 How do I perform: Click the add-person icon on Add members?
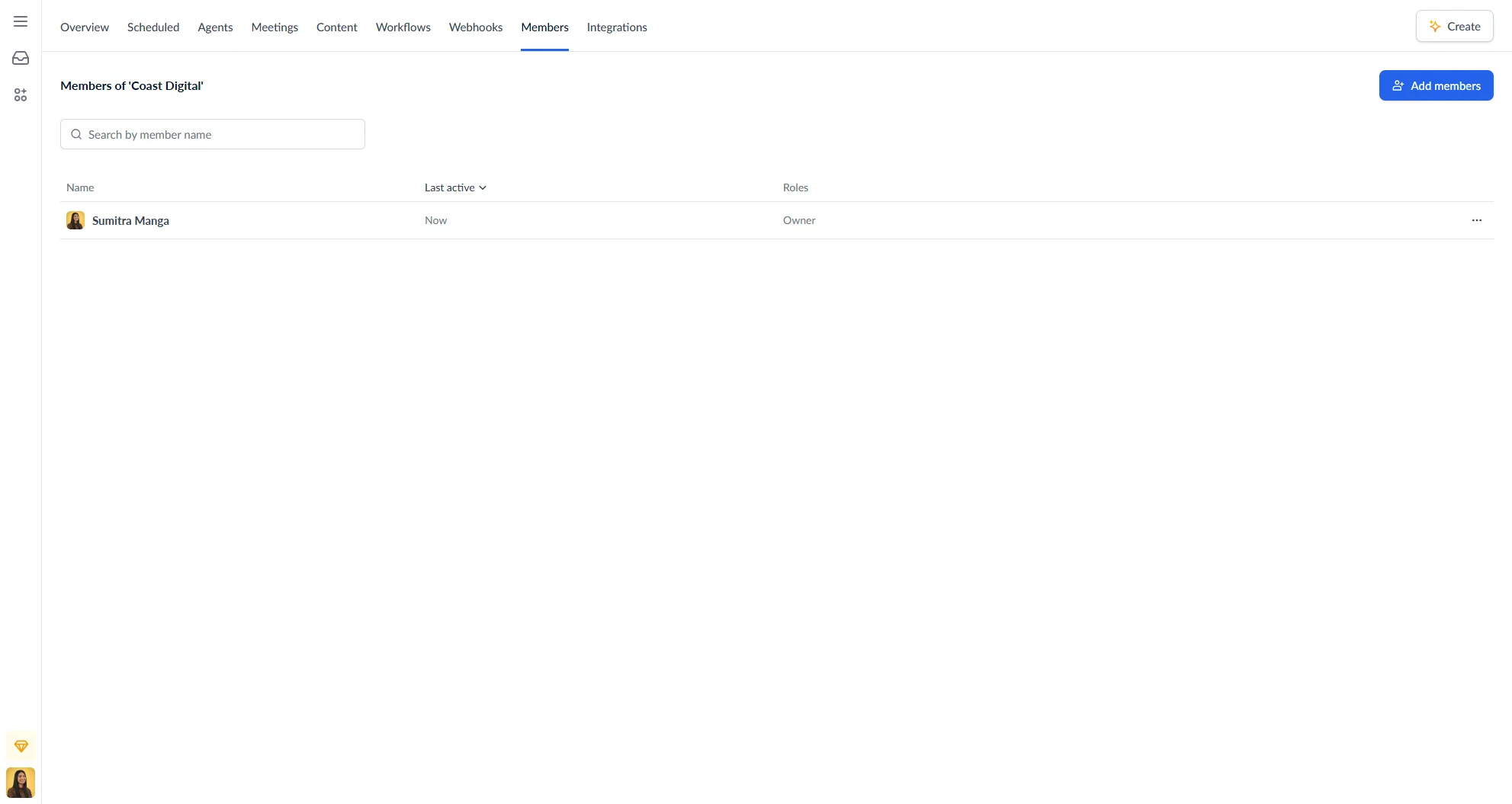1398,85
